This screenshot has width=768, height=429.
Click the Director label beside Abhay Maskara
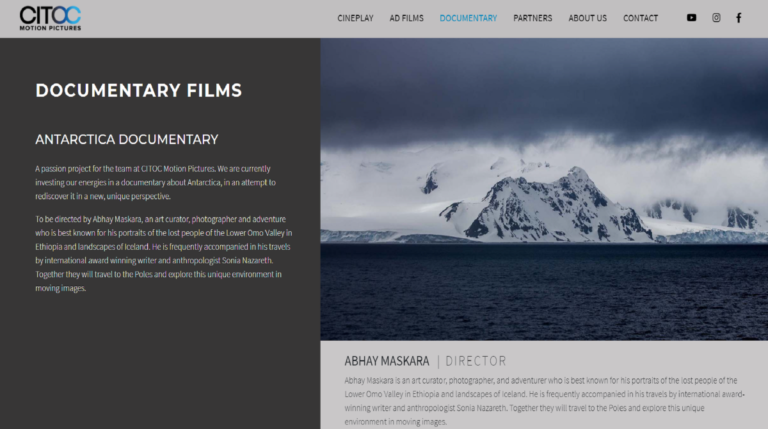click(476, 361)
